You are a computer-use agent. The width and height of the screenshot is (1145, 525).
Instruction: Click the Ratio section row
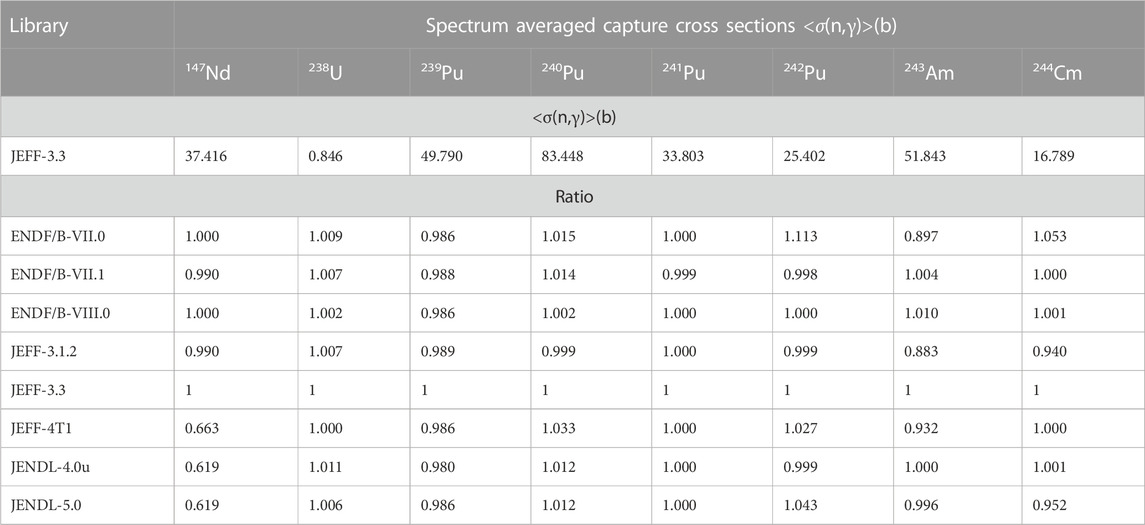click(x=572, y=198)
